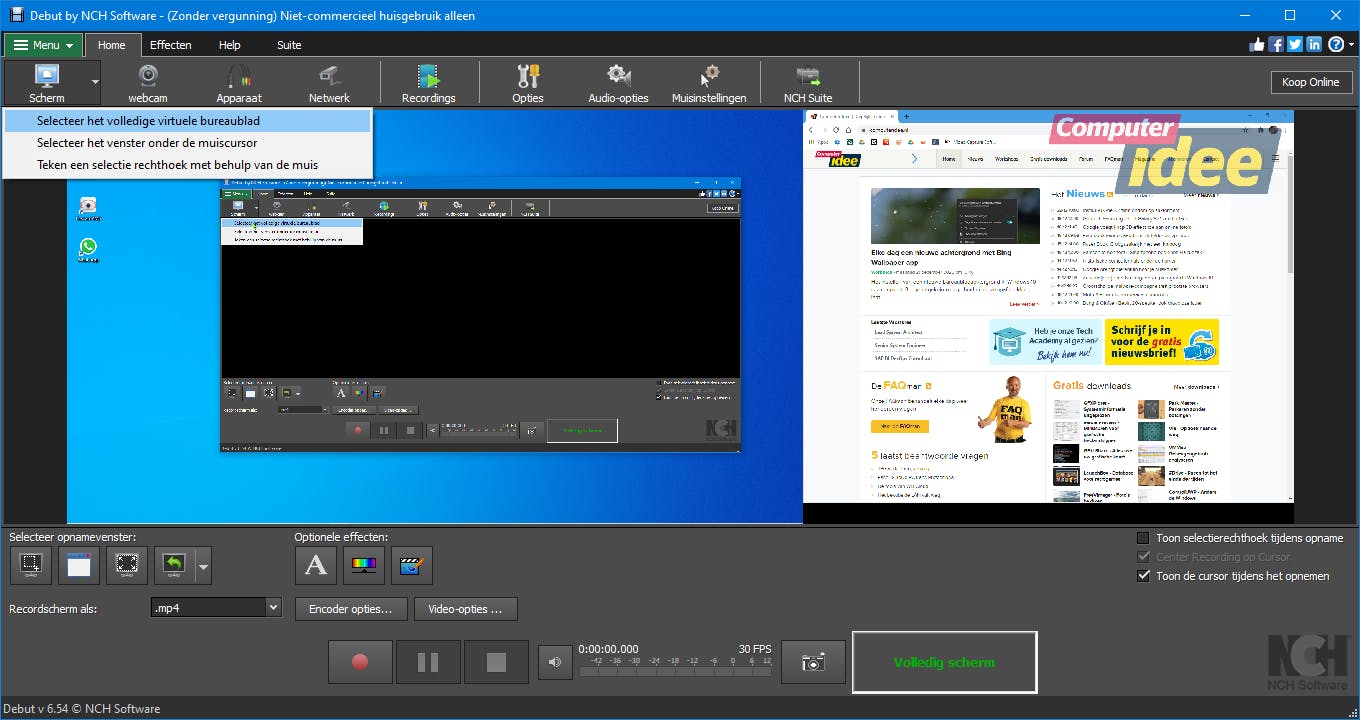Add text caption effect (A icon)
This screenshot has width=1360, height=720.
tap(316, 566)
